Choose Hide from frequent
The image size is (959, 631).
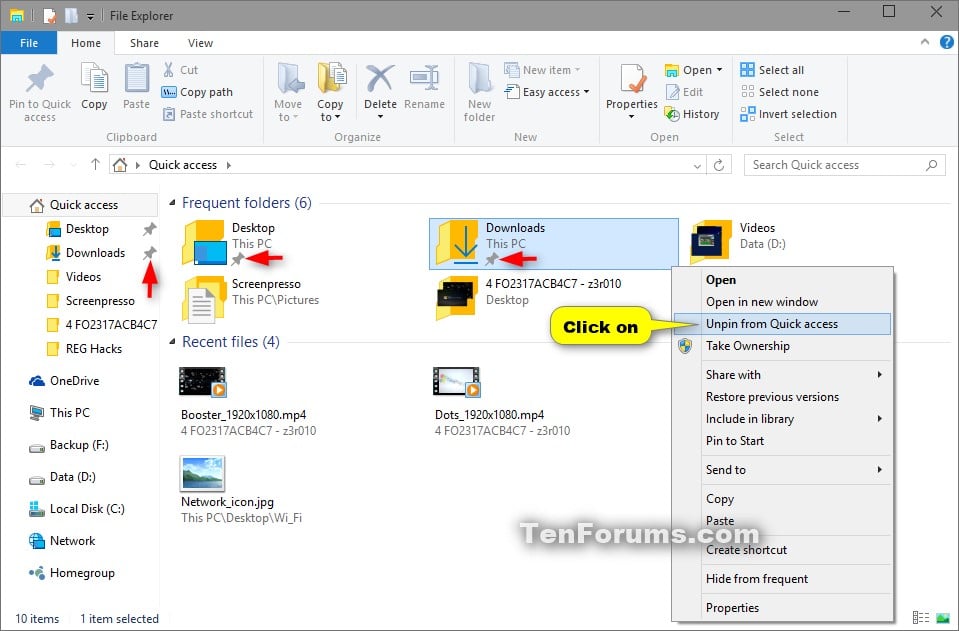pos(782,579)
